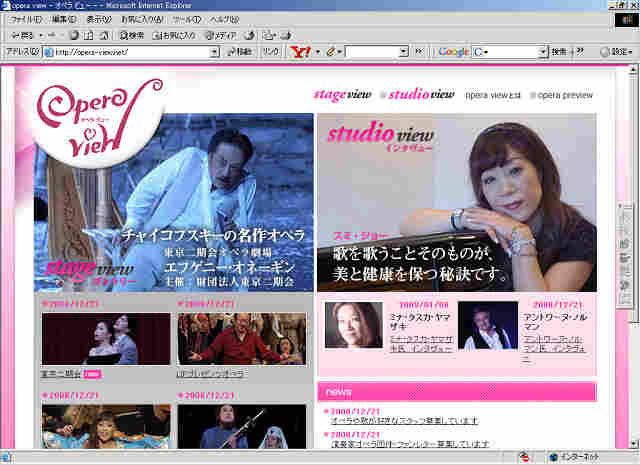Open the pencil icon dropdown arrow
The image size is (640, 465).
click(340, 52)
